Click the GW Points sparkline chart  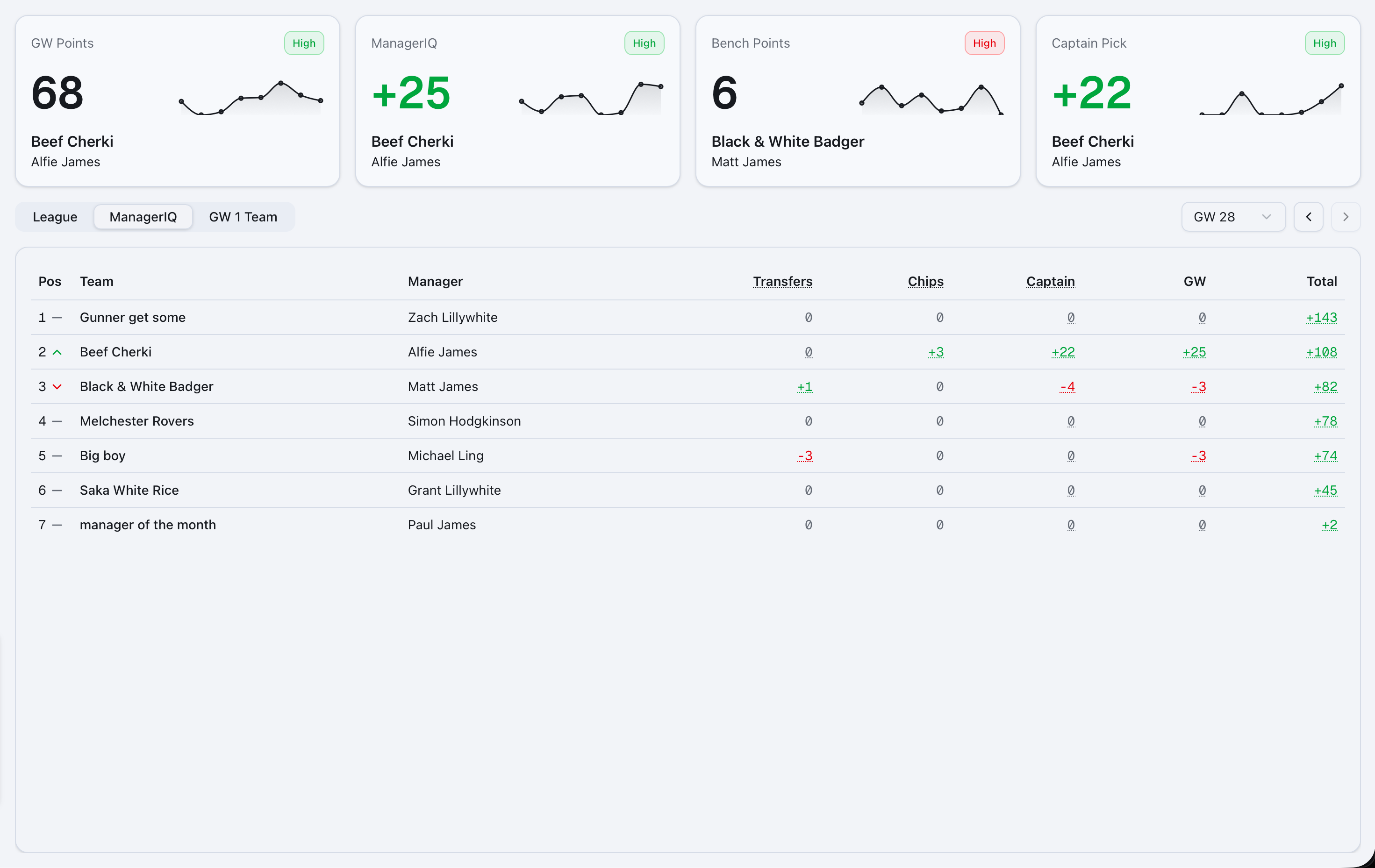click(251, 100)
